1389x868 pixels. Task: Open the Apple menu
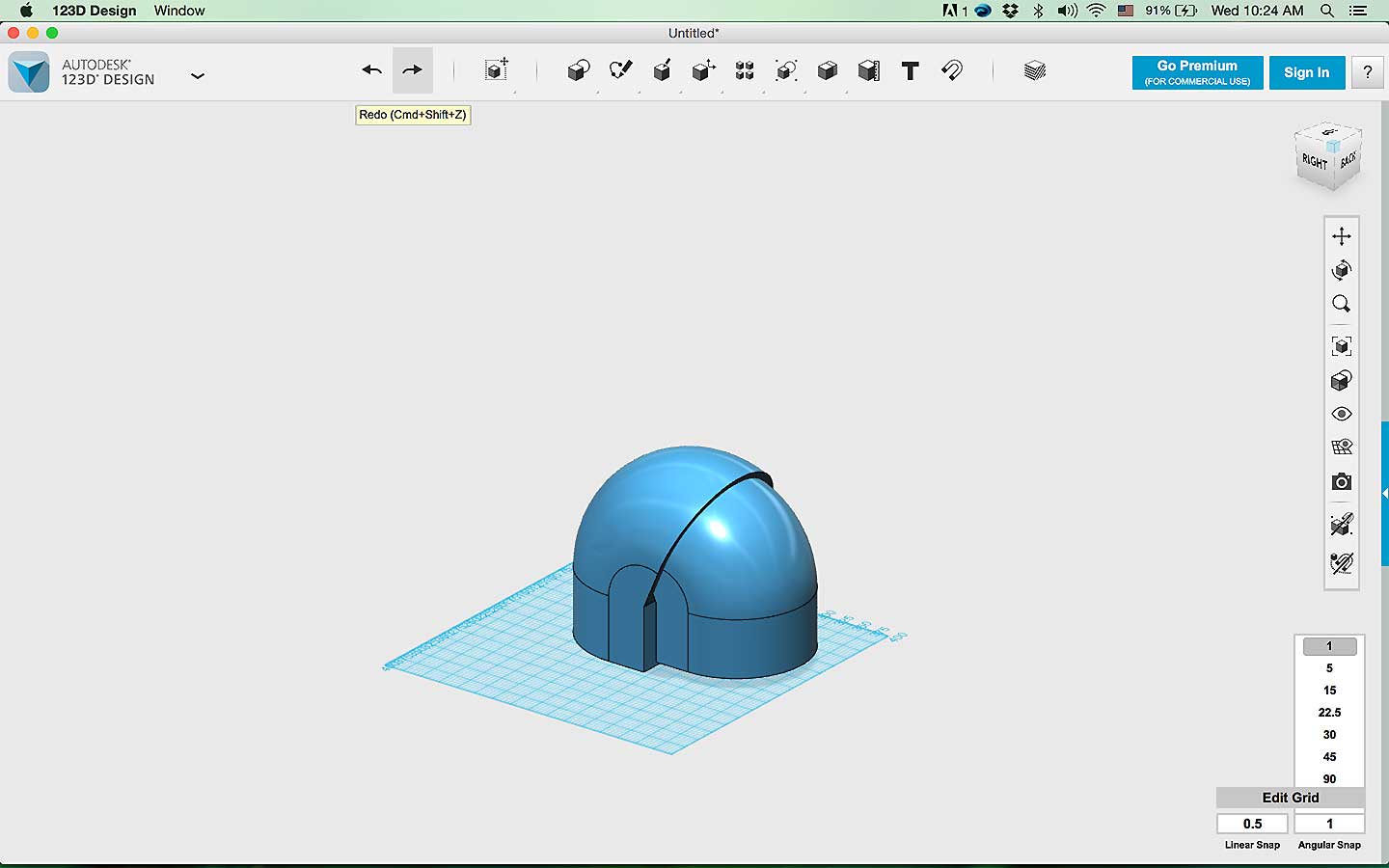tap(26, 11)
